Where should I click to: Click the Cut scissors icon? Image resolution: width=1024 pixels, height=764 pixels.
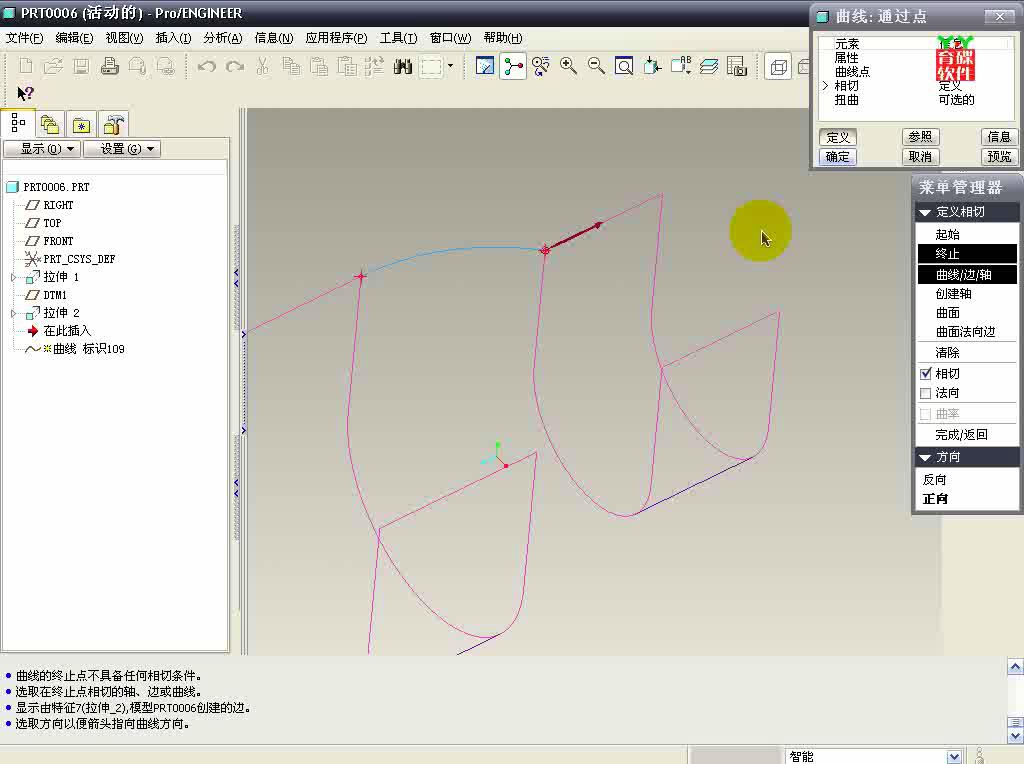click(263, 66)
